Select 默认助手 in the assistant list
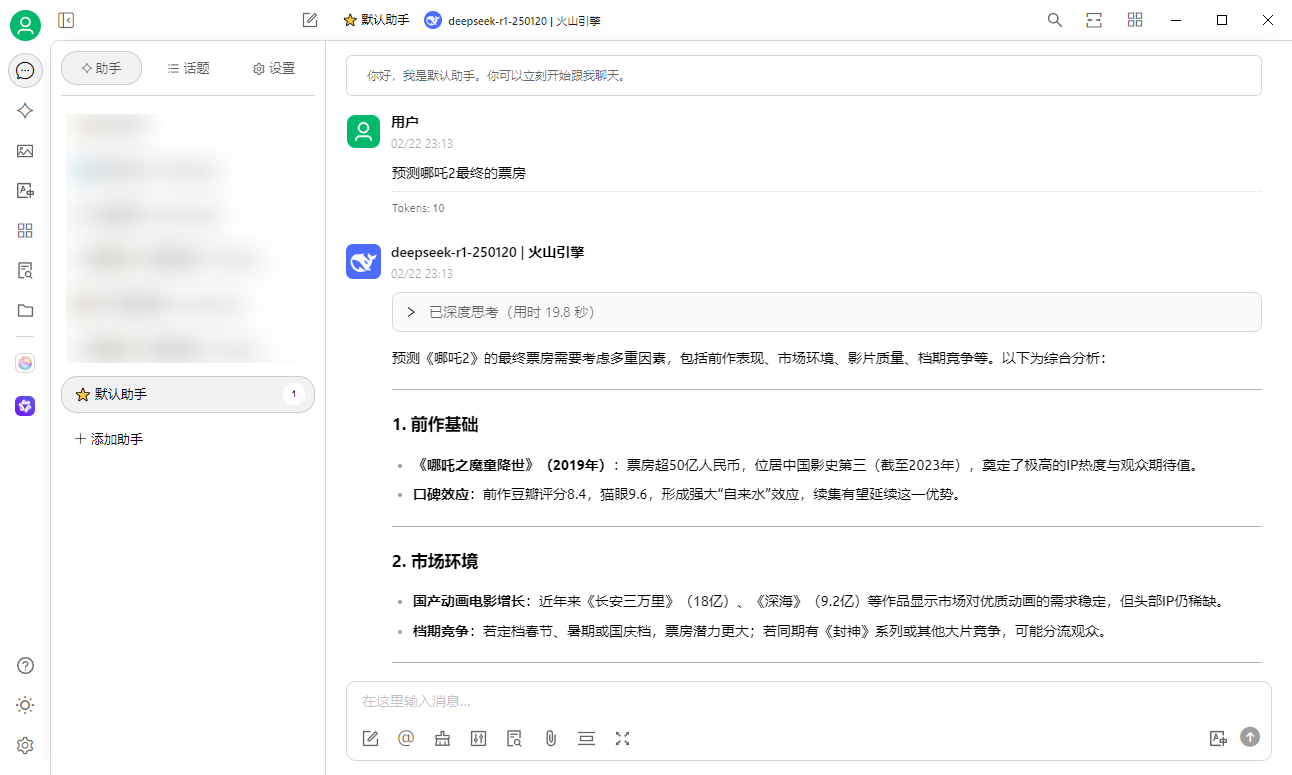1292x775 pixels. [188, 394]
